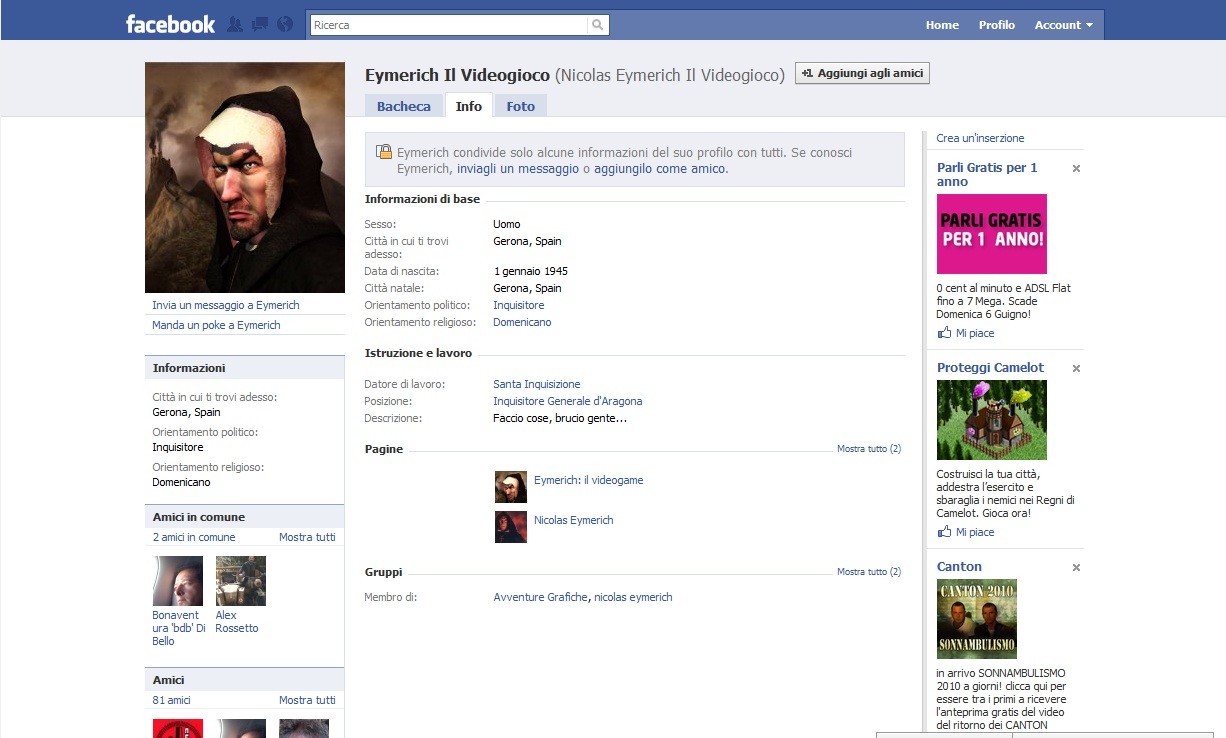
Task: Open Proteggi Camelot ad title
Action: click(990, 367)
